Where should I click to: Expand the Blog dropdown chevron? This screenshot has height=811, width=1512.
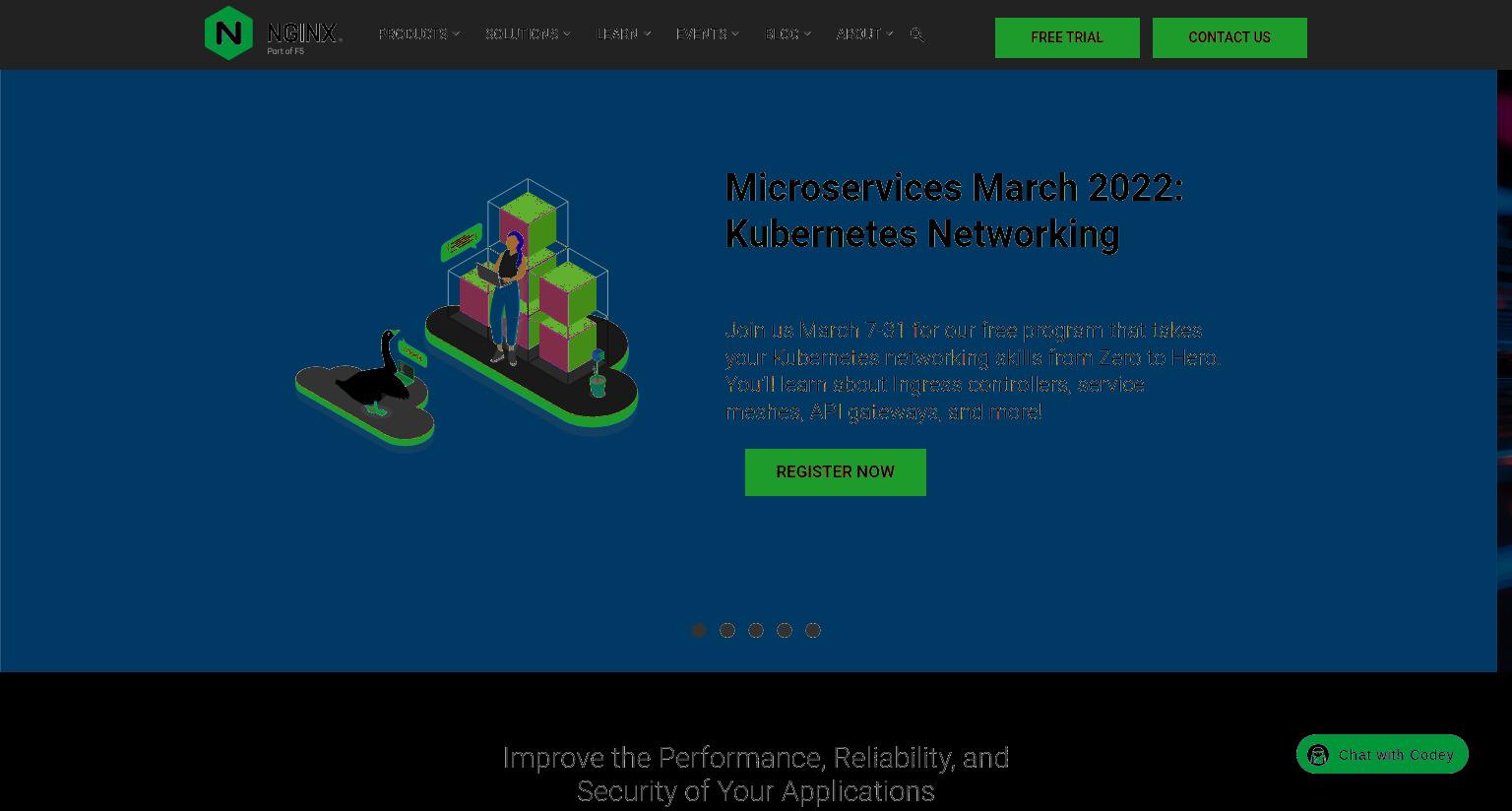coord(807,34)
